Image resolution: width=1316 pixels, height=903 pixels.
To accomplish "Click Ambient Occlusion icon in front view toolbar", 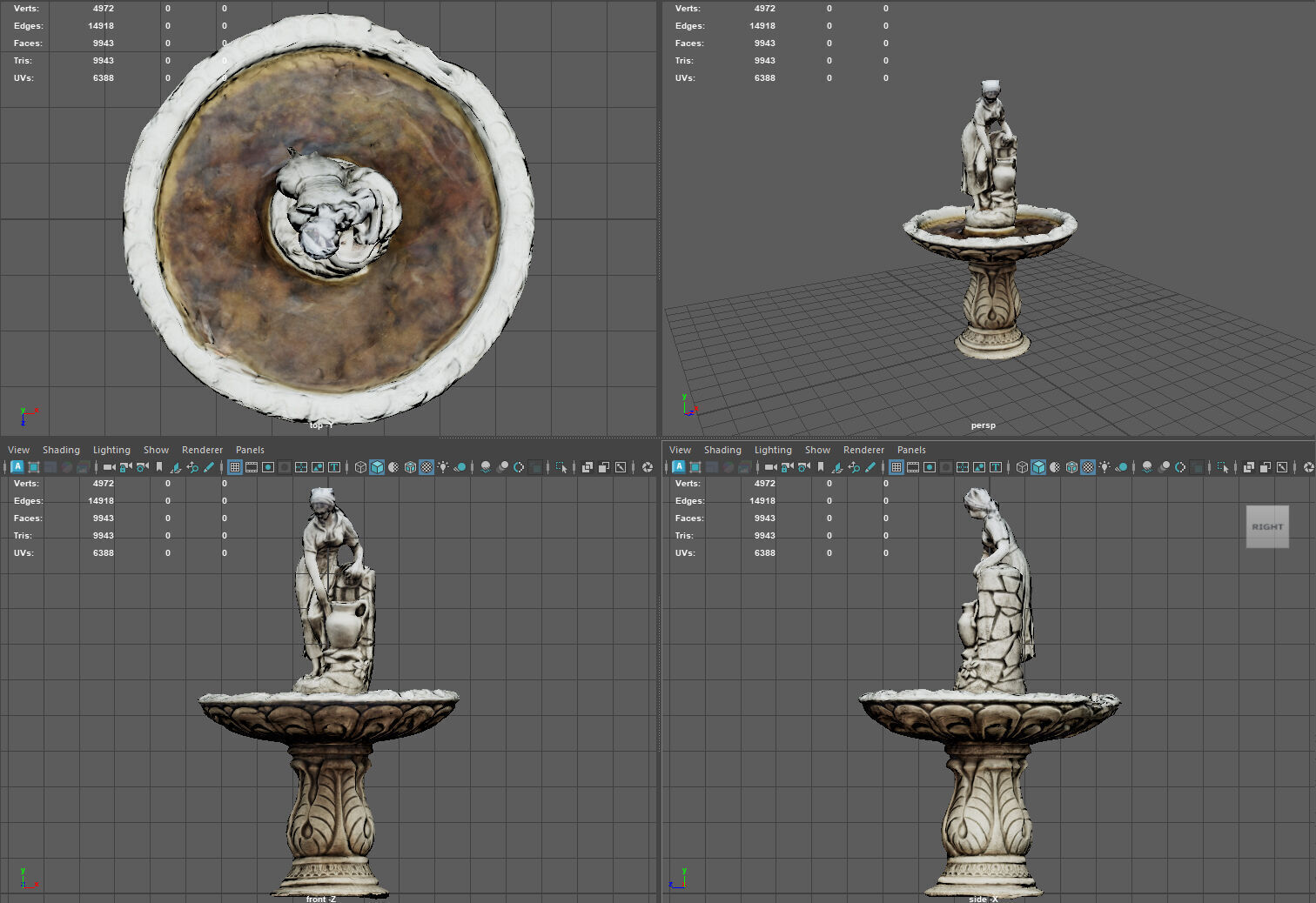I will point(486,467).
